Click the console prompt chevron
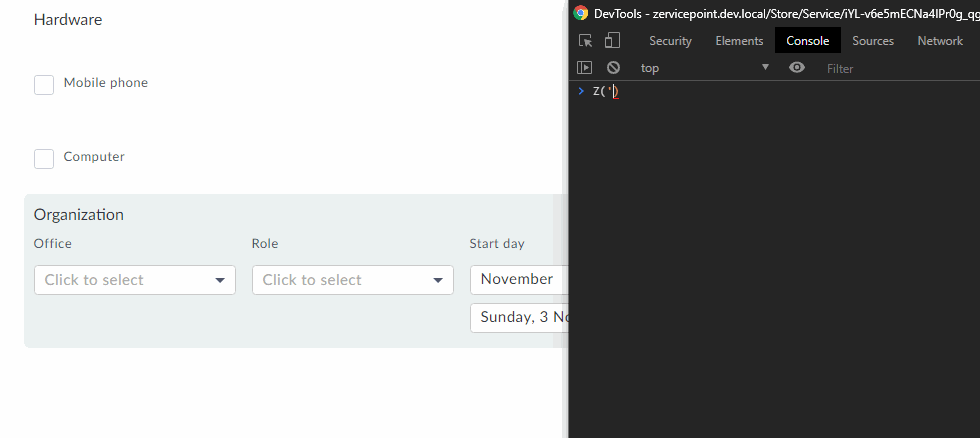Image resolution: width=980 pixels, height=438 pixels. pyautogui.click(x=581, y=92)
